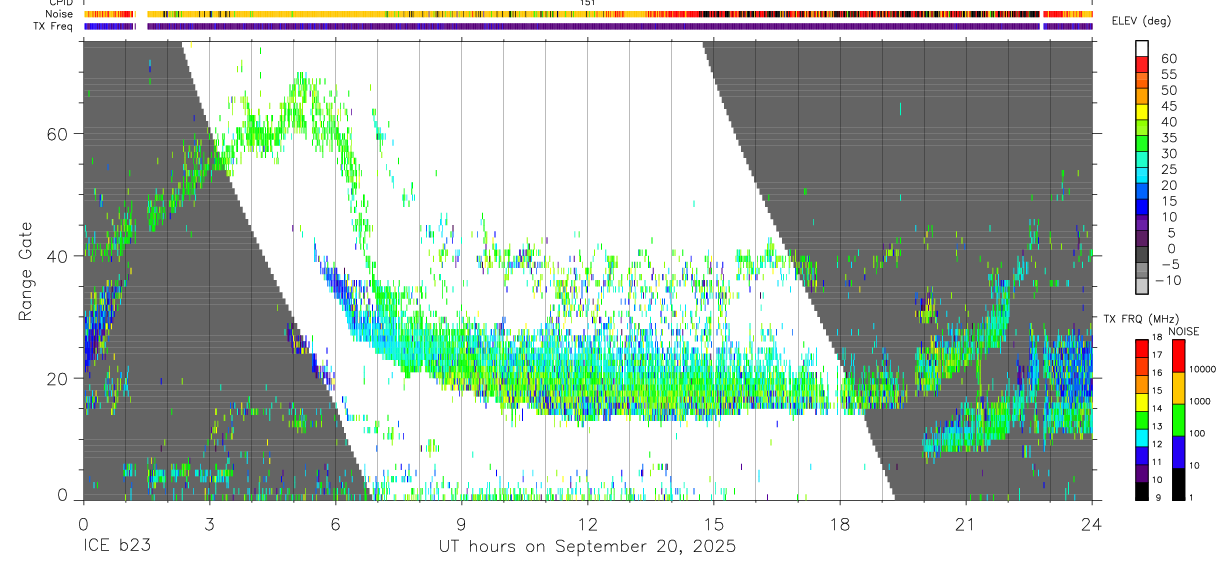Viewport: 1228px width, 567px height.
Task: Click the TX Freq color strip above the plot
Action: tap(588, 26)
